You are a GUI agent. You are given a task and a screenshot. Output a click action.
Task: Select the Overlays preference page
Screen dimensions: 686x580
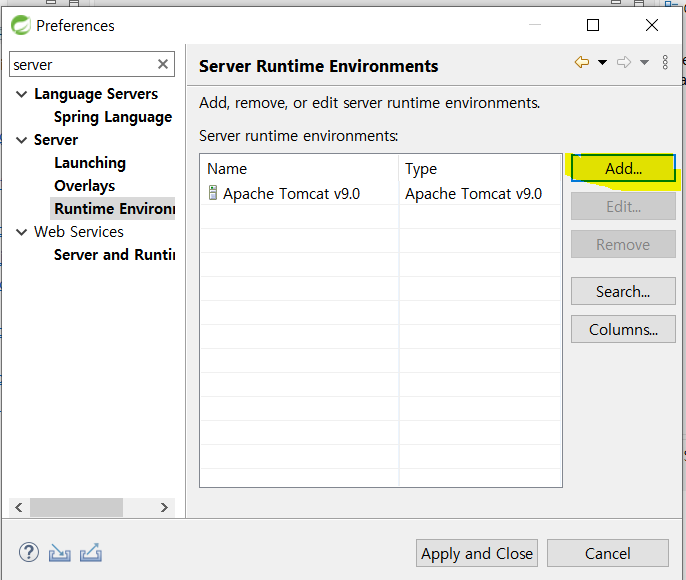coord(84,186)
